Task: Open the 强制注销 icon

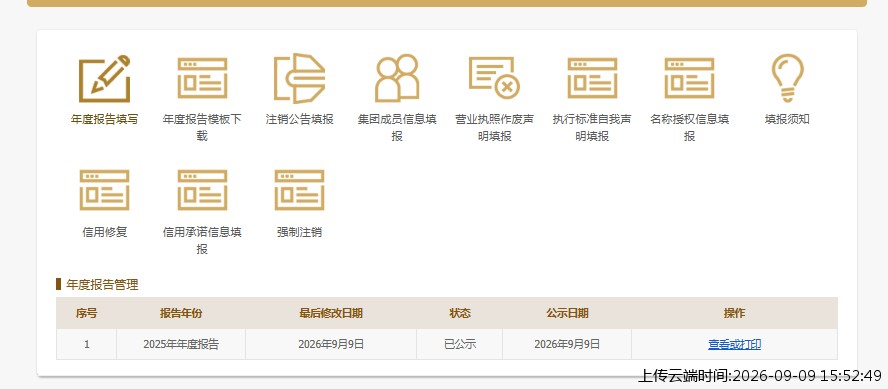Action: [300, 190]
